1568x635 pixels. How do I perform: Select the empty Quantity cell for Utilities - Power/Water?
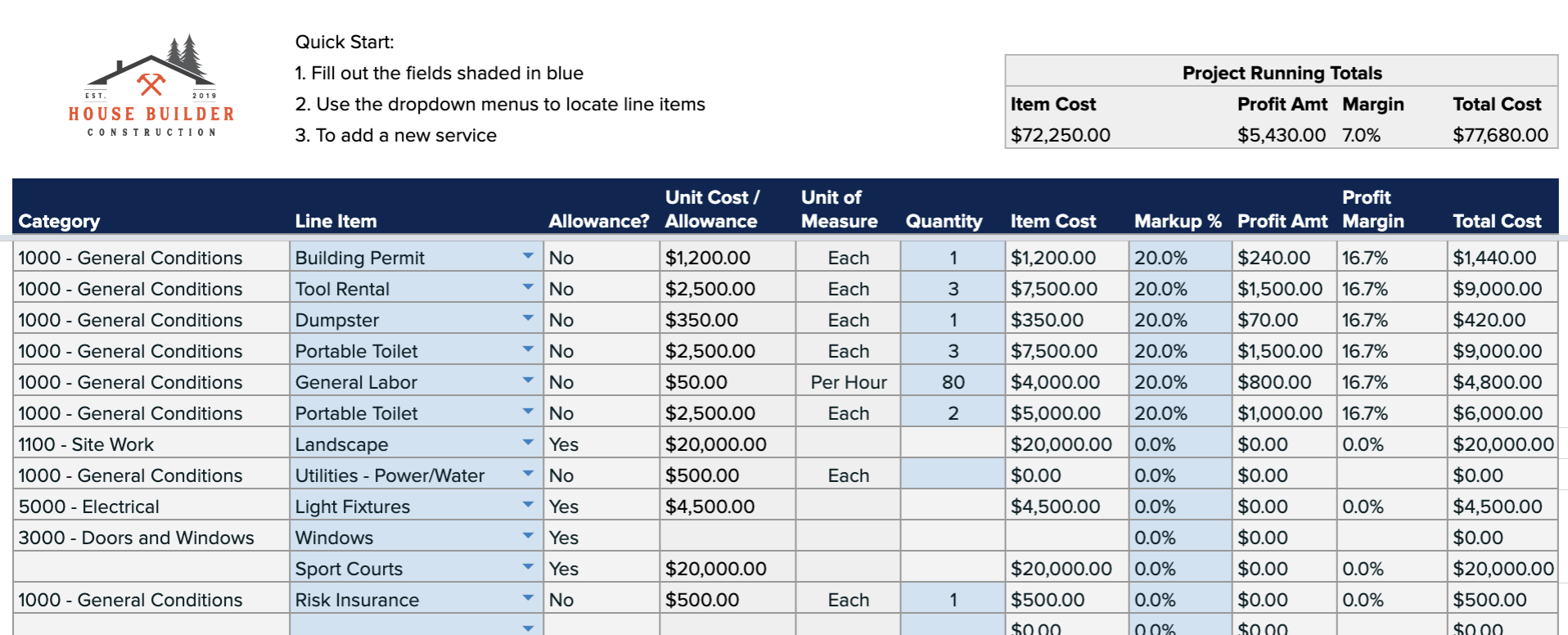click(953, 475)
